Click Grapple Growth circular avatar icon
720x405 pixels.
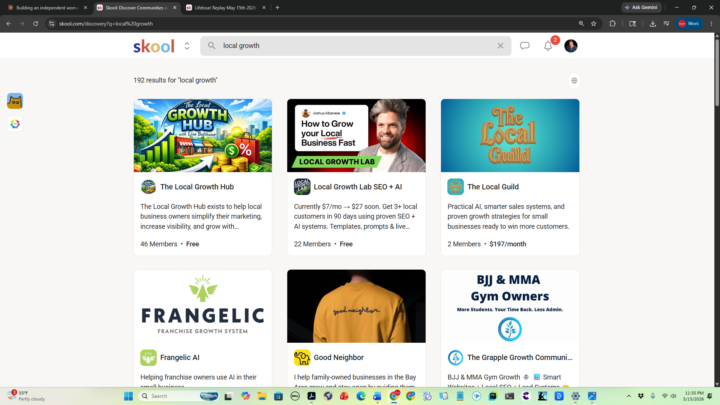tap(456, 357)
